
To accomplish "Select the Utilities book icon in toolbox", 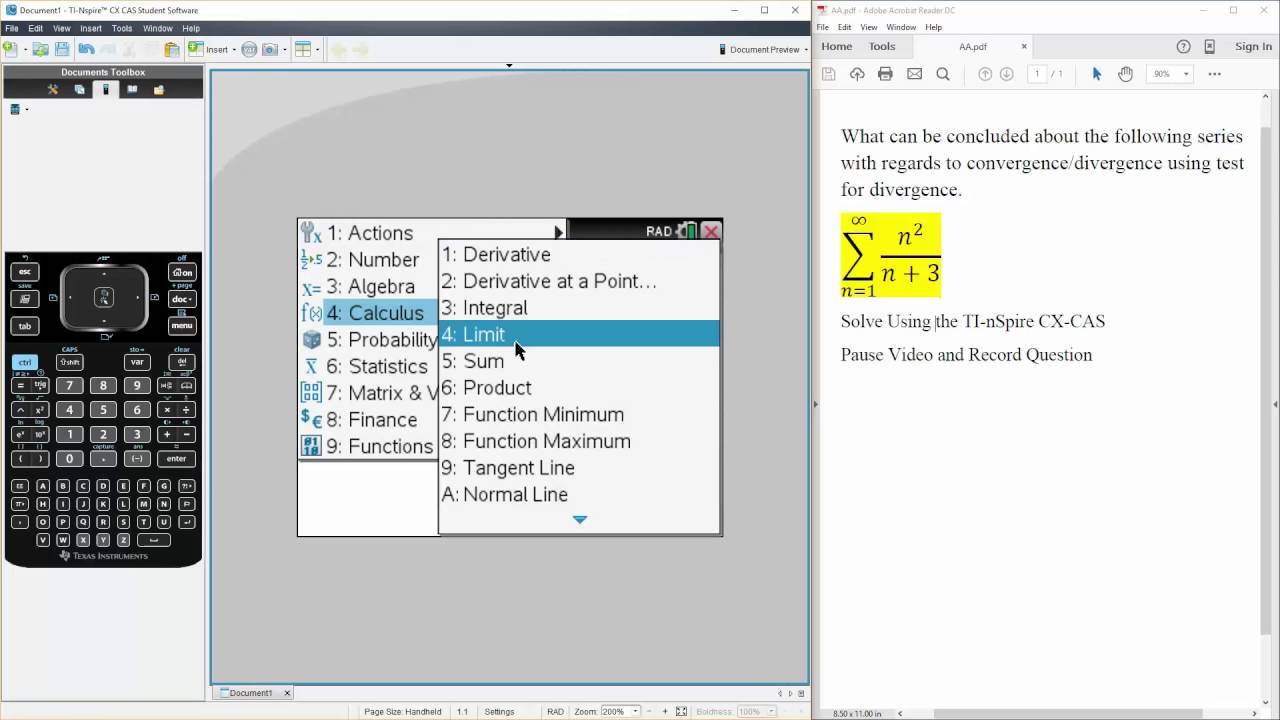I will (132, 89).
